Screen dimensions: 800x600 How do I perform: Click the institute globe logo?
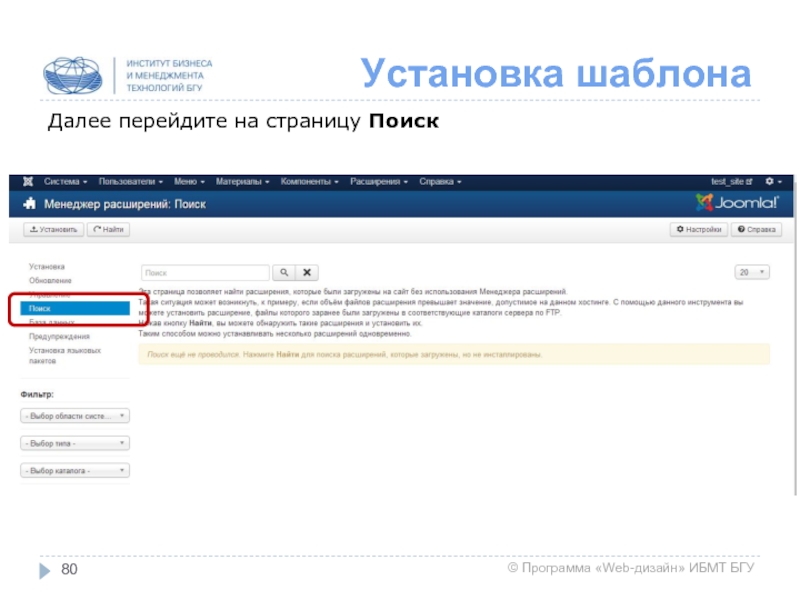(x=72, y=76)
